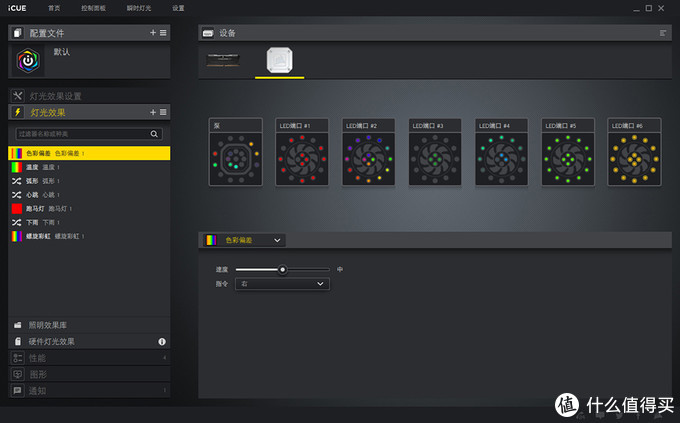Click the 灯光效果 lightning bolt icon

coord(17,112)
